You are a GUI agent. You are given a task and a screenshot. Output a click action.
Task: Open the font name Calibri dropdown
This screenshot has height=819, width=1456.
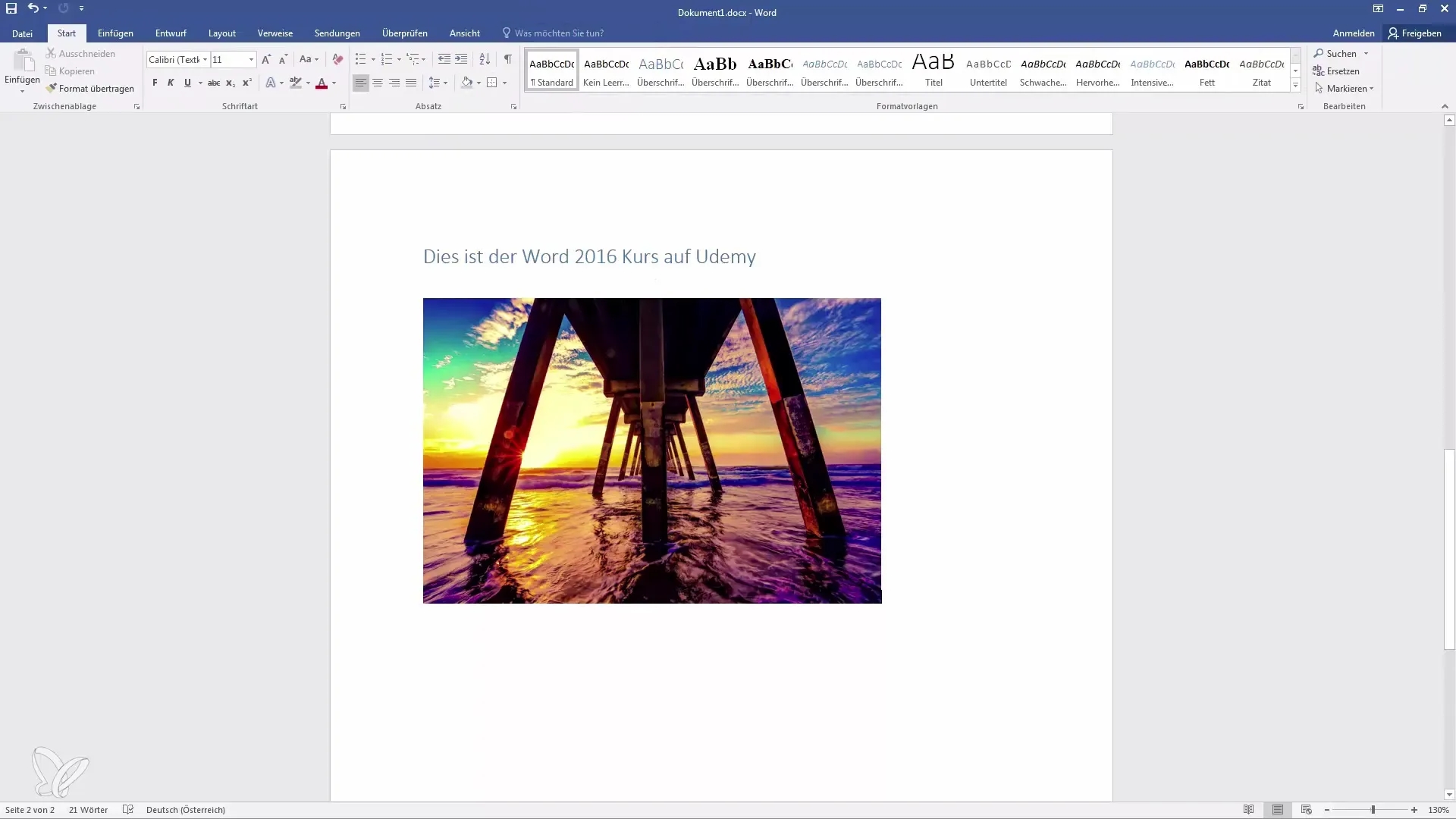pyautogui.click(x=205, y=60)
